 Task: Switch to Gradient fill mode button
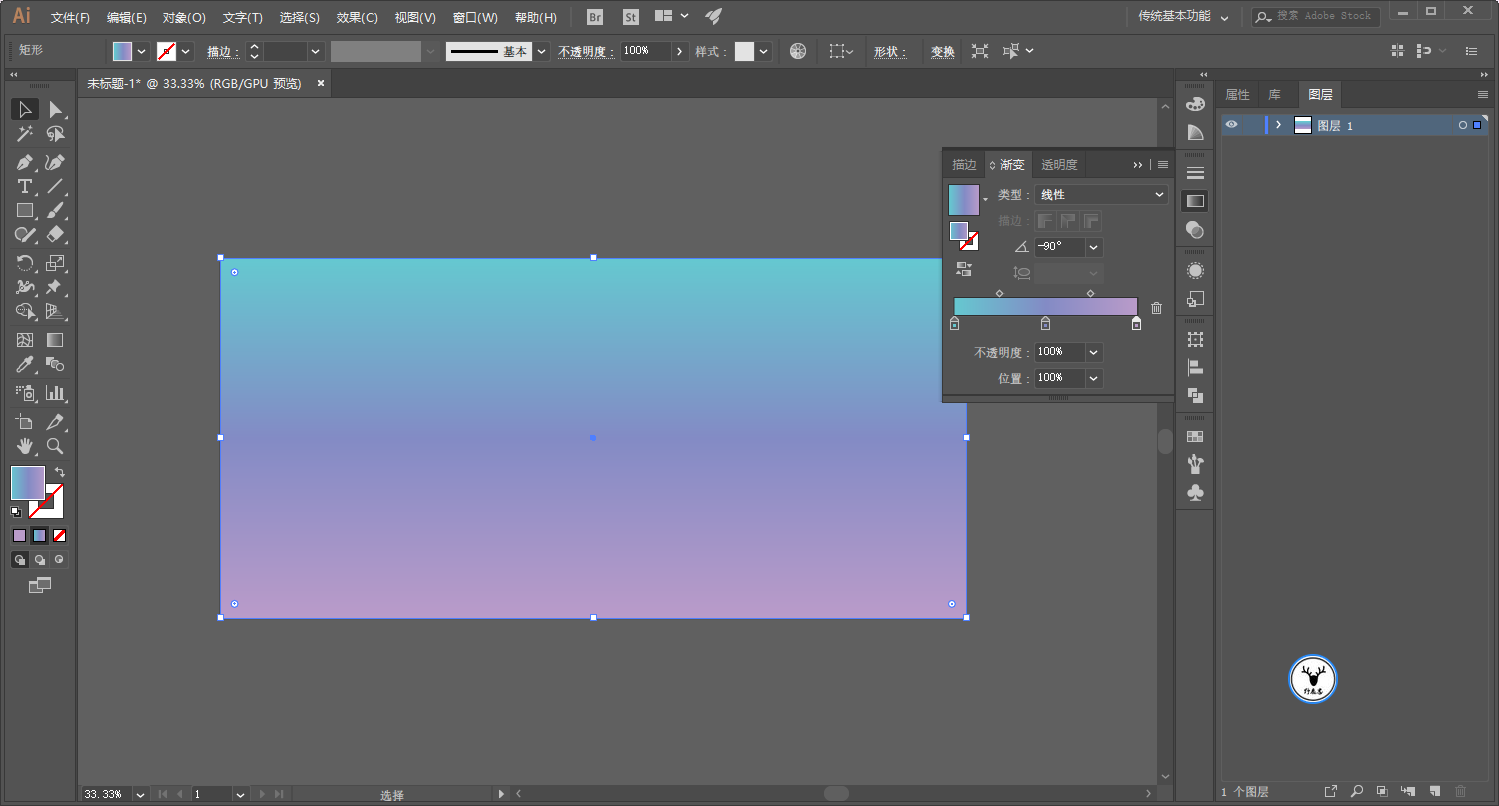click(39, 536)
